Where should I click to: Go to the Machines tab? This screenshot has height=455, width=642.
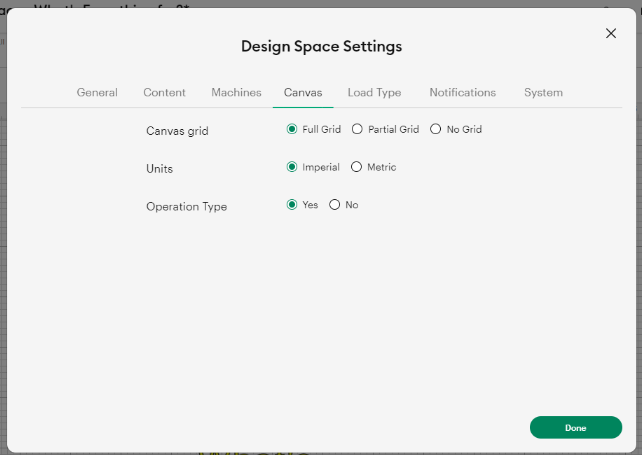tap(236, 93)
